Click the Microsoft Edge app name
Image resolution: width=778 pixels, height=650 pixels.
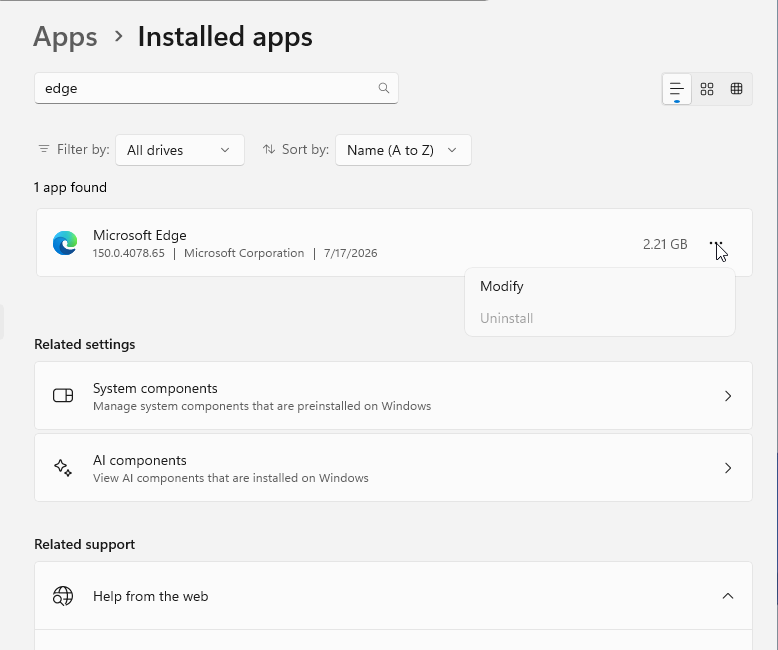pos(140,235)
